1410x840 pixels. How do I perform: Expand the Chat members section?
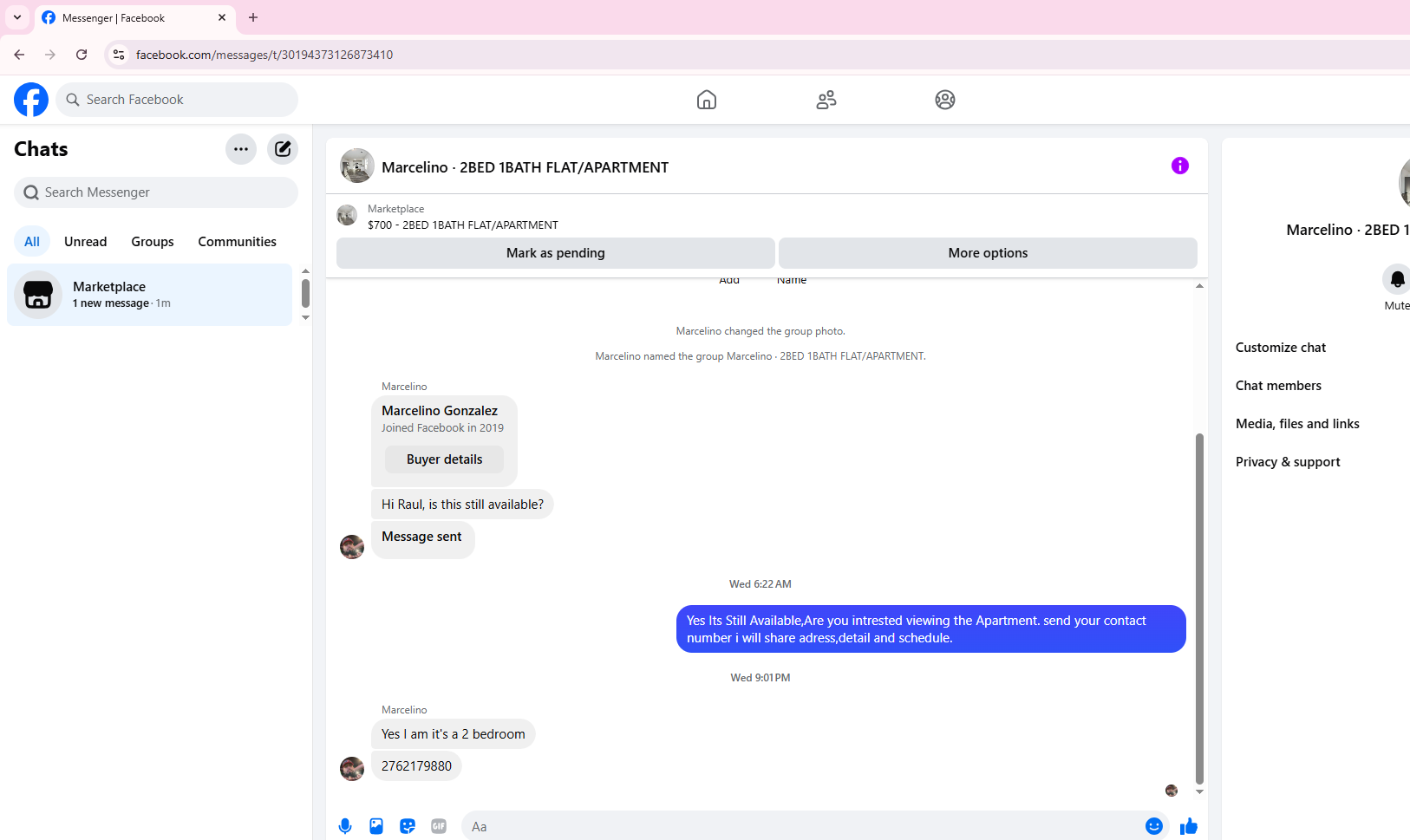pyautogui.click(x=1279, y=386)
